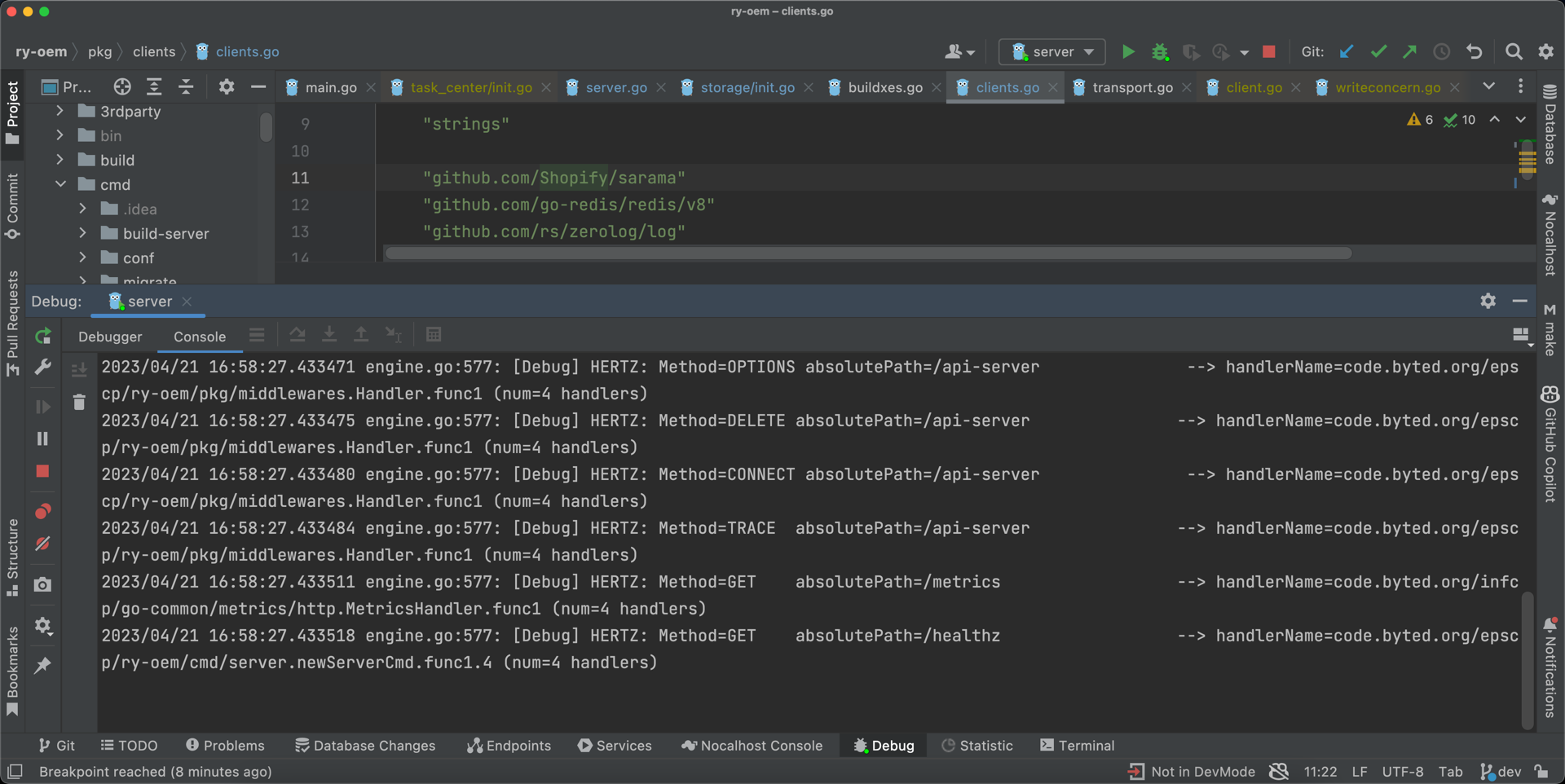
Task: Open the server run configuration dropdown
Action: (x=1052, y=52)
